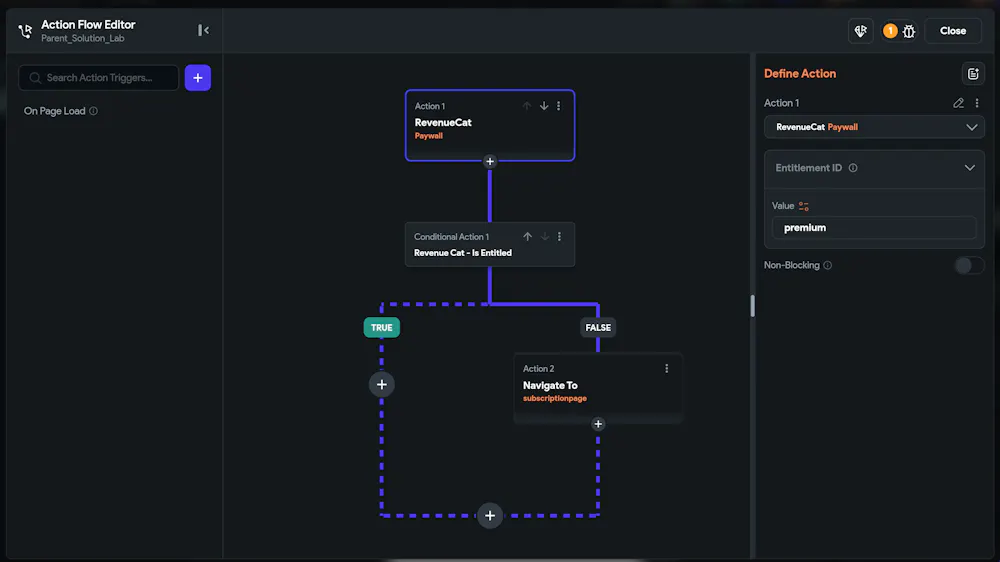Click the panel divider scrollbar handle
The image size is (1000, 562).
click(753, 306)
